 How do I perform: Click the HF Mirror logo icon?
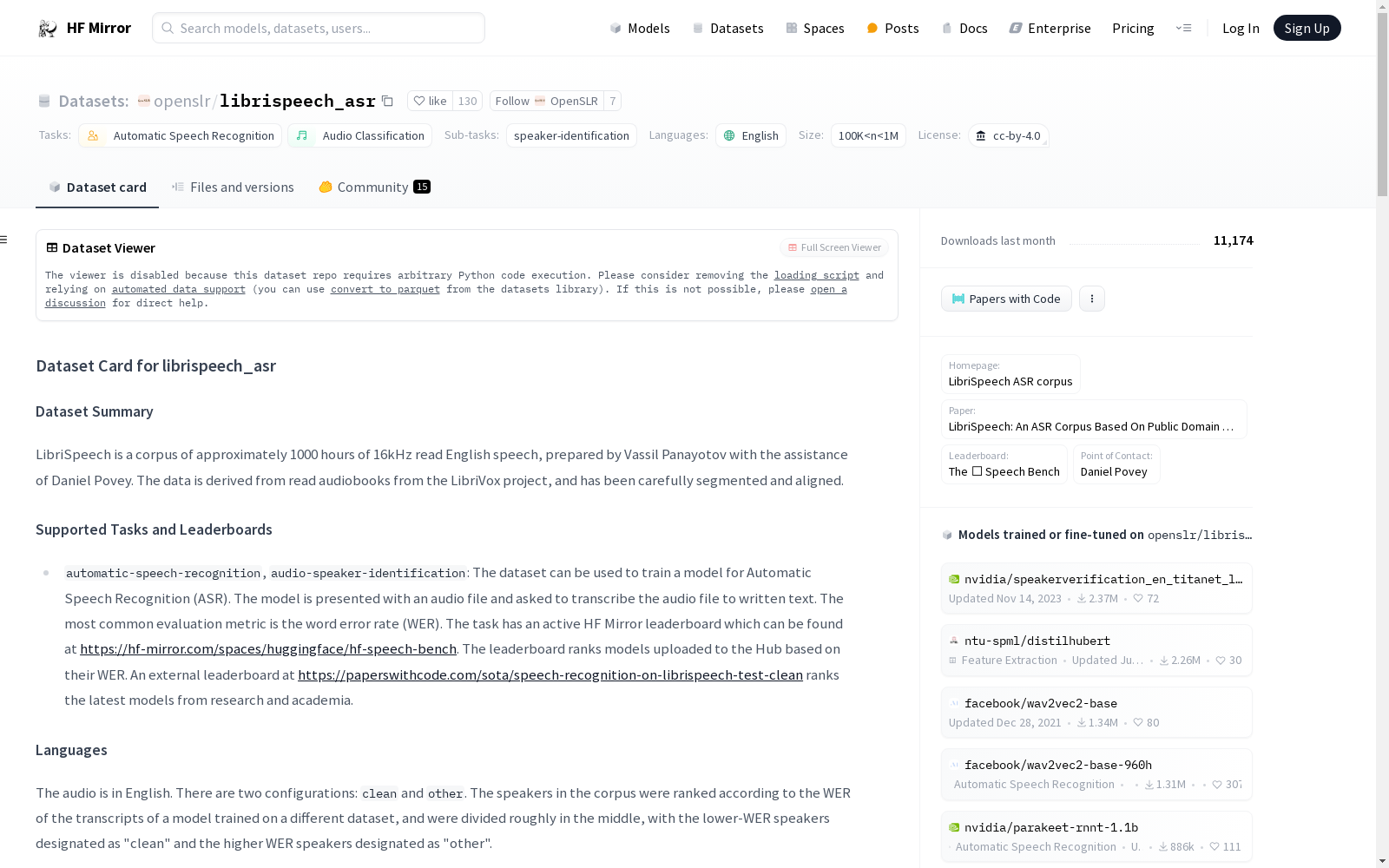(48, 29)
